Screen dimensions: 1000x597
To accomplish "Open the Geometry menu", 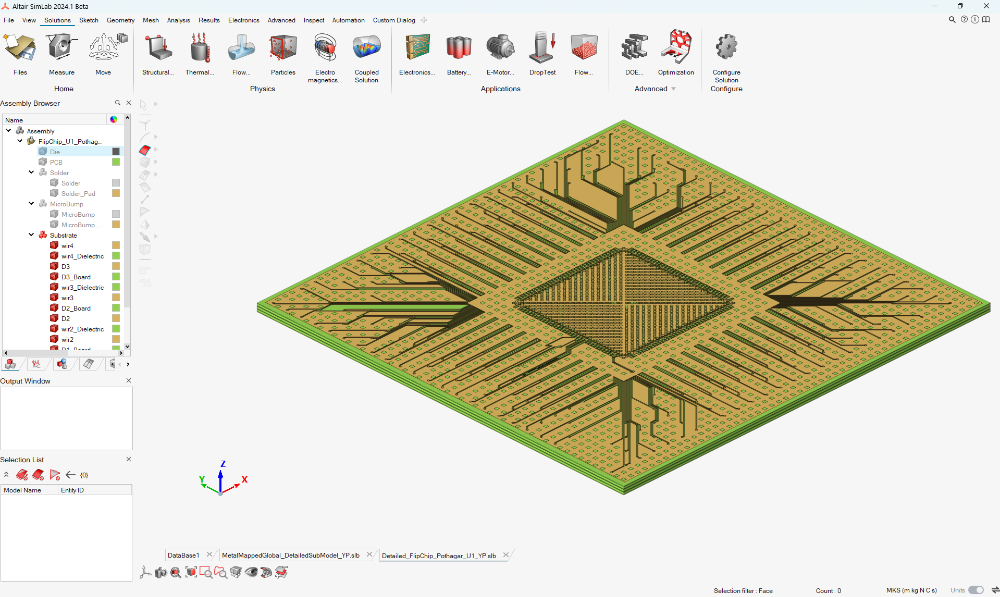I will point(121,20).
